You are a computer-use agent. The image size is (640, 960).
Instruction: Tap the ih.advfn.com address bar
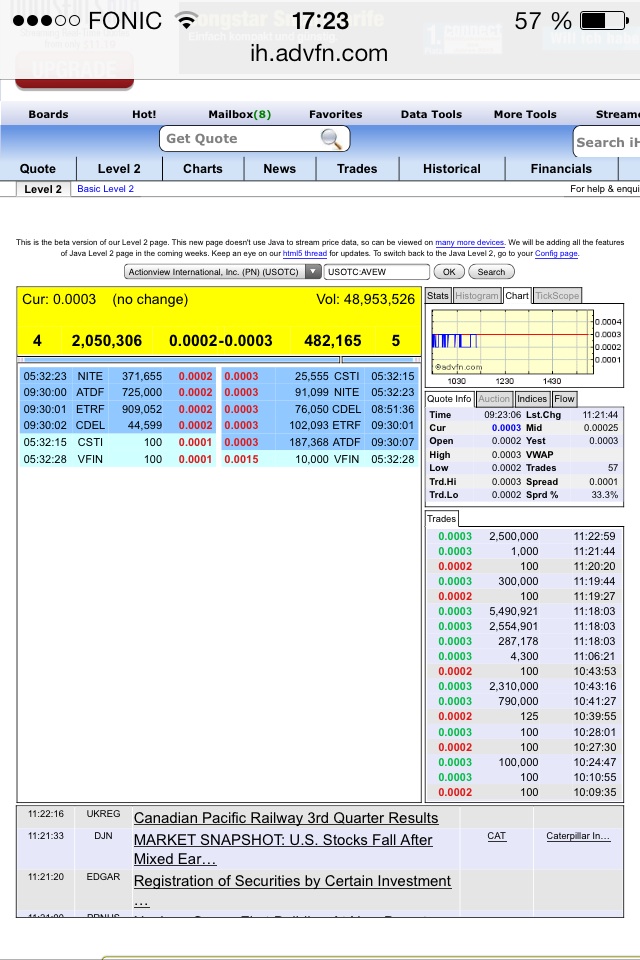point(319,53)
